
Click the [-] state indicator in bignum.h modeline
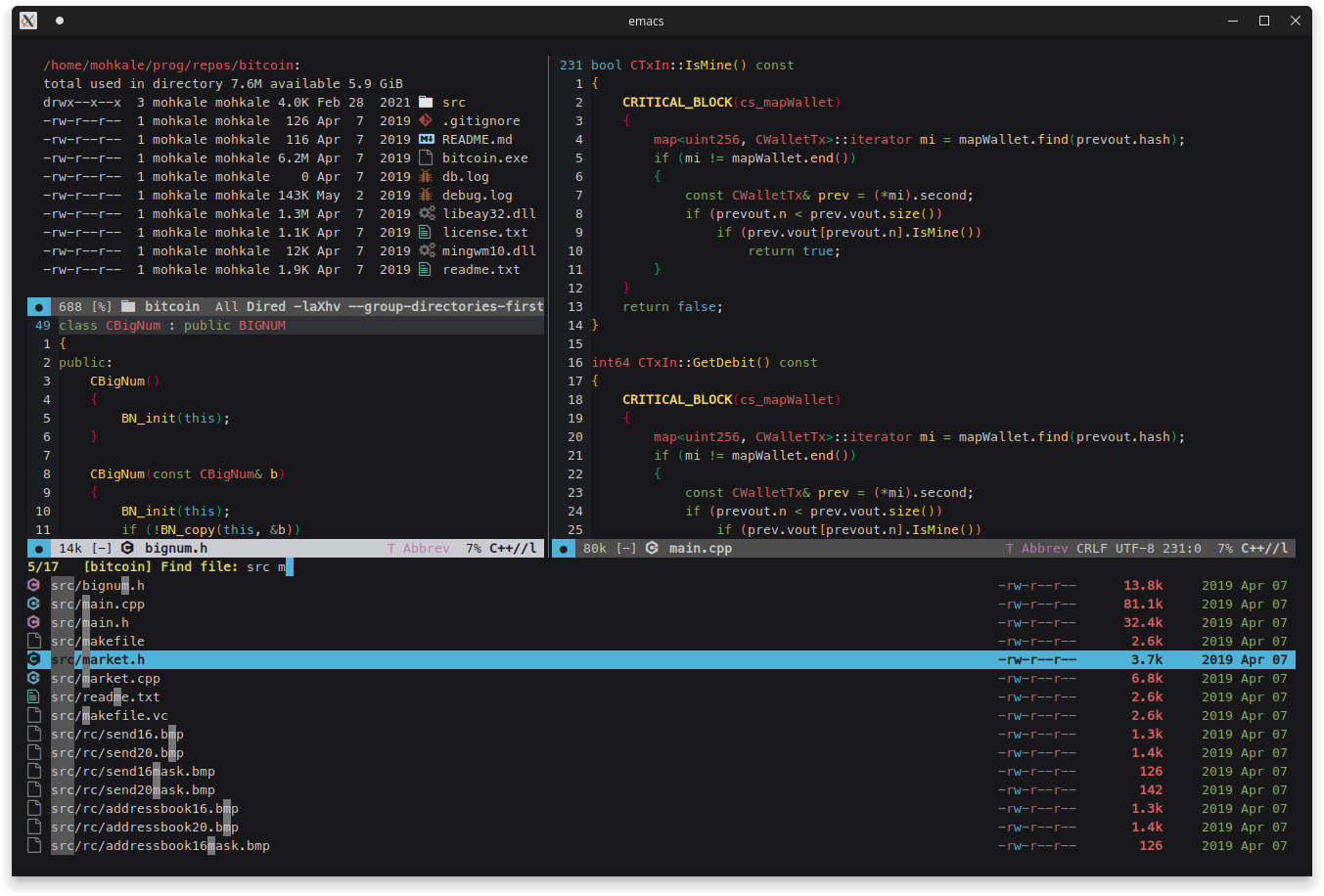click(102, 548)
